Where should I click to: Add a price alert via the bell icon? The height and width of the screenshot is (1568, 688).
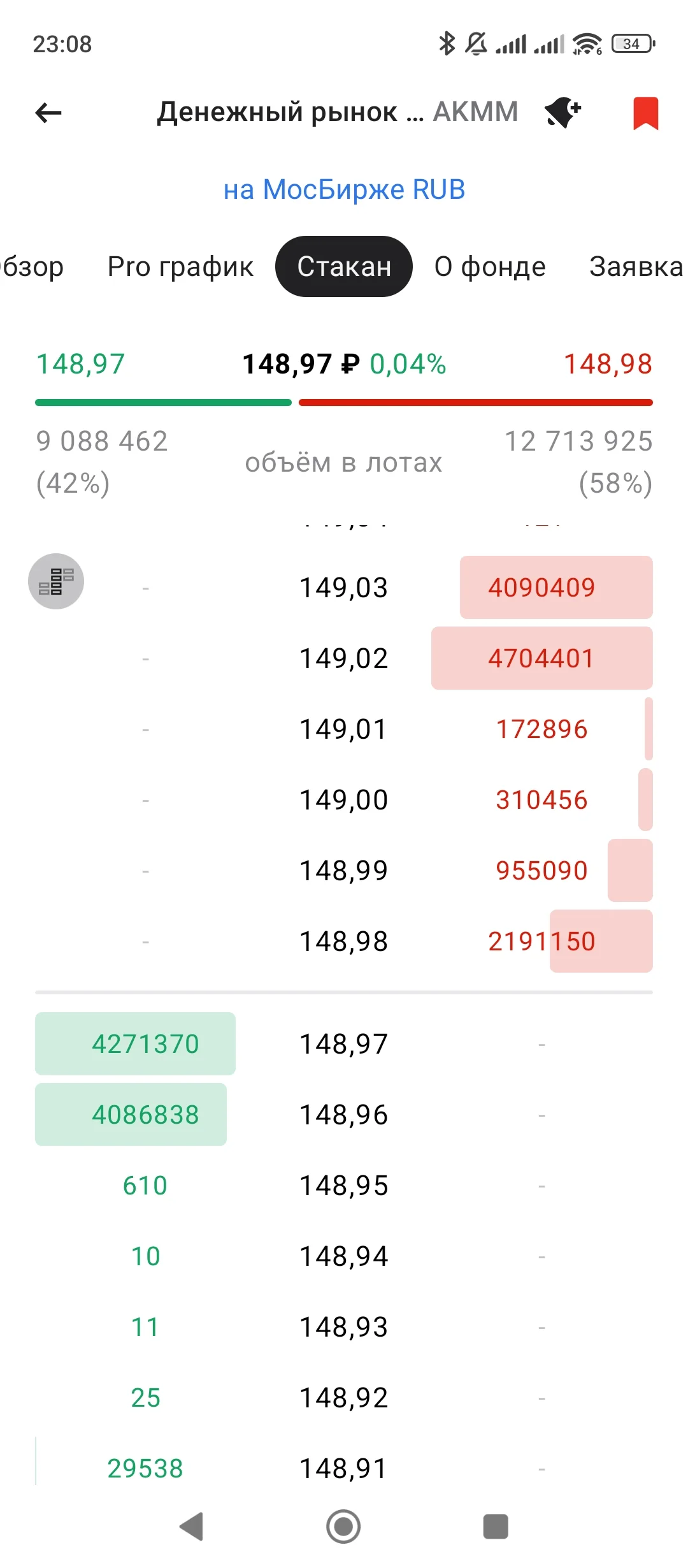tap(563, 113)
